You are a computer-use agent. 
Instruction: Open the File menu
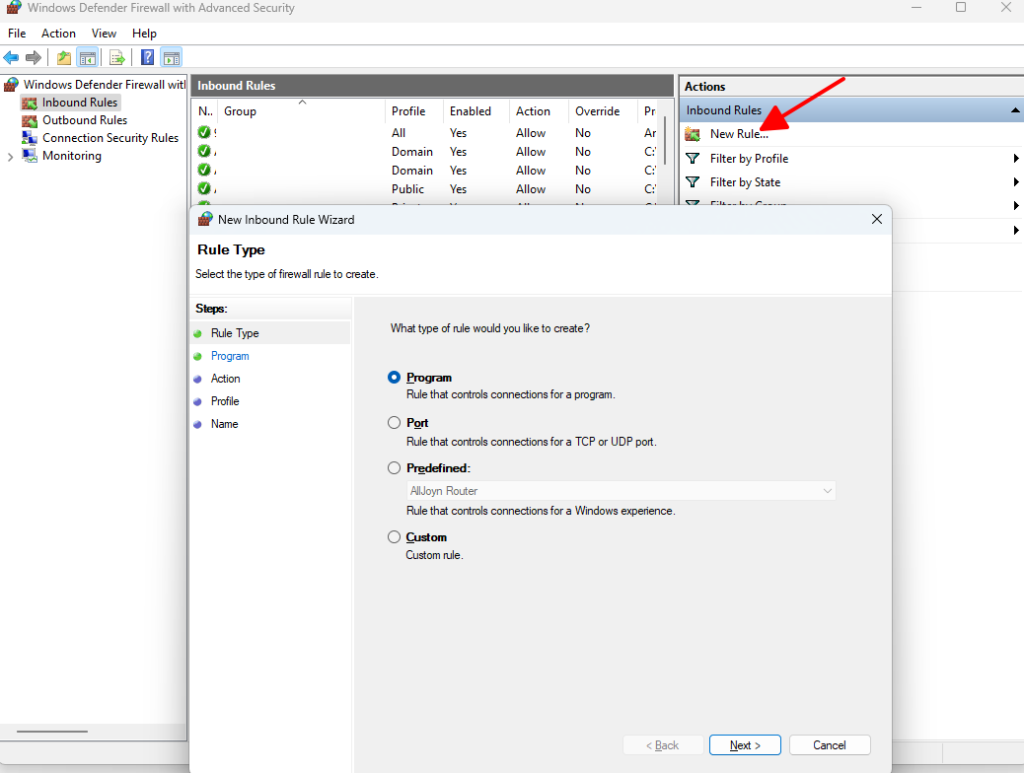click(17, 33)
